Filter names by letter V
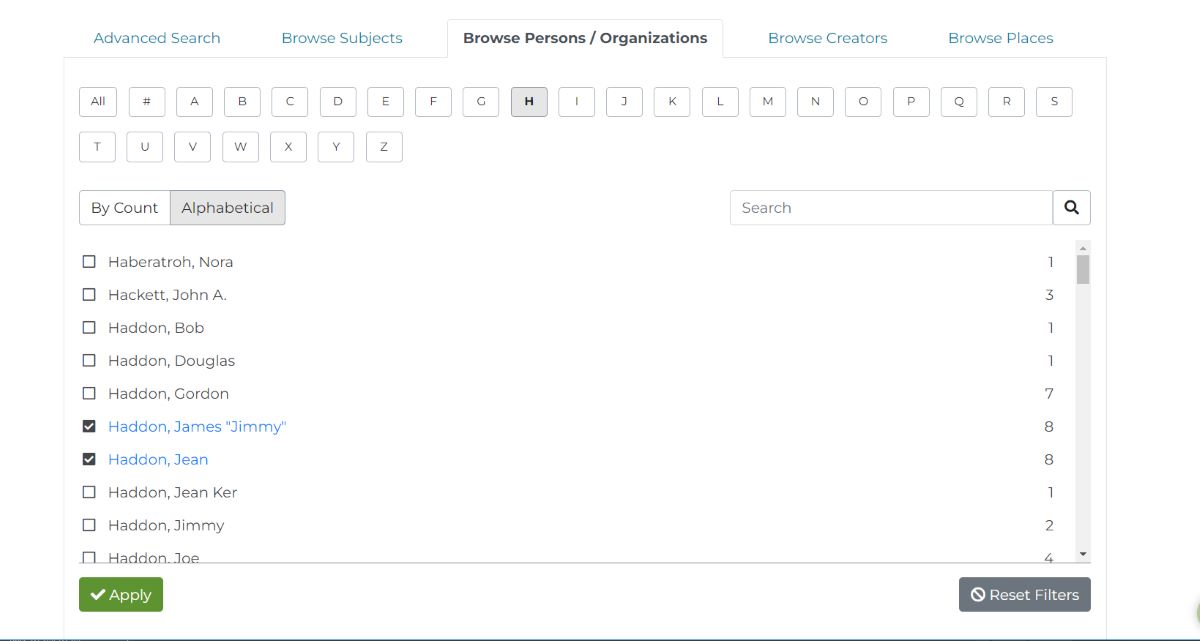Image resolution: width=1200 pixels, height=641 pixels. point(192,147)
